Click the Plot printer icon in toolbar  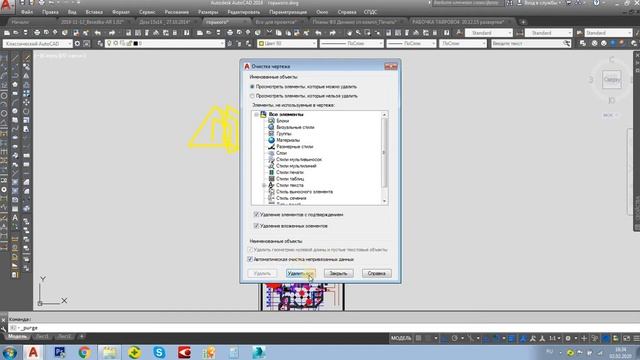click(37, 33)
